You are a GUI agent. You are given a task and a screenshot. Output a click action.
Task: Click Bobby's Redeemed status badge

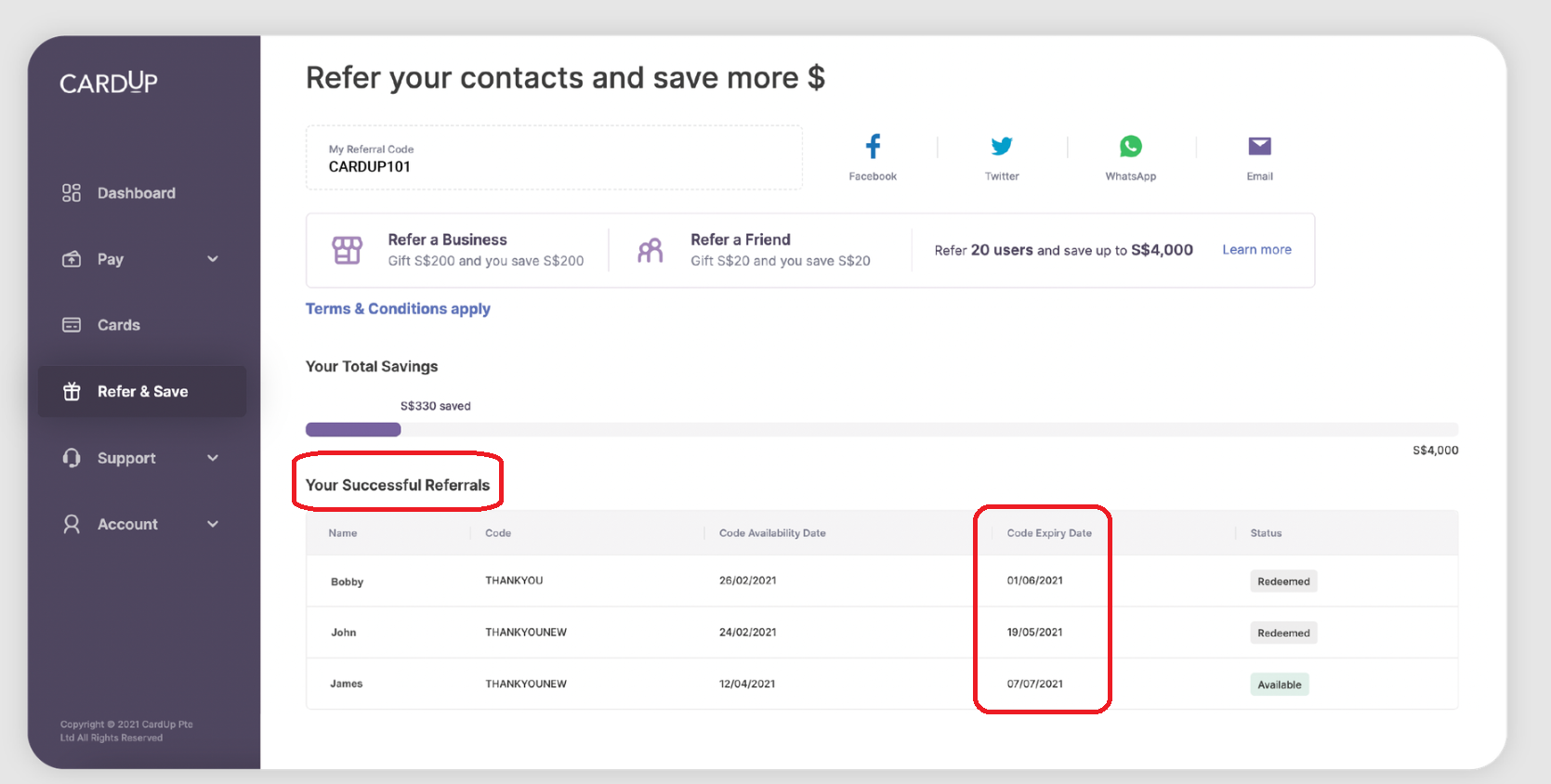coord(1283,581)
